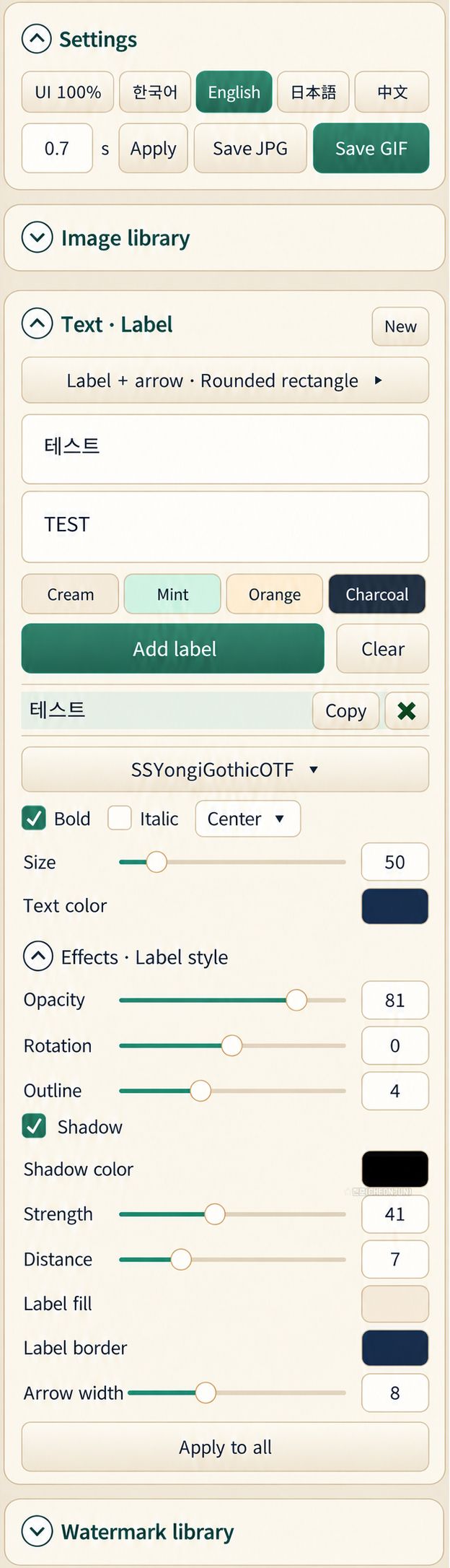Open the Center alignment dropdown
Screen dimensions: 450x1568
[x=247, y=819]
